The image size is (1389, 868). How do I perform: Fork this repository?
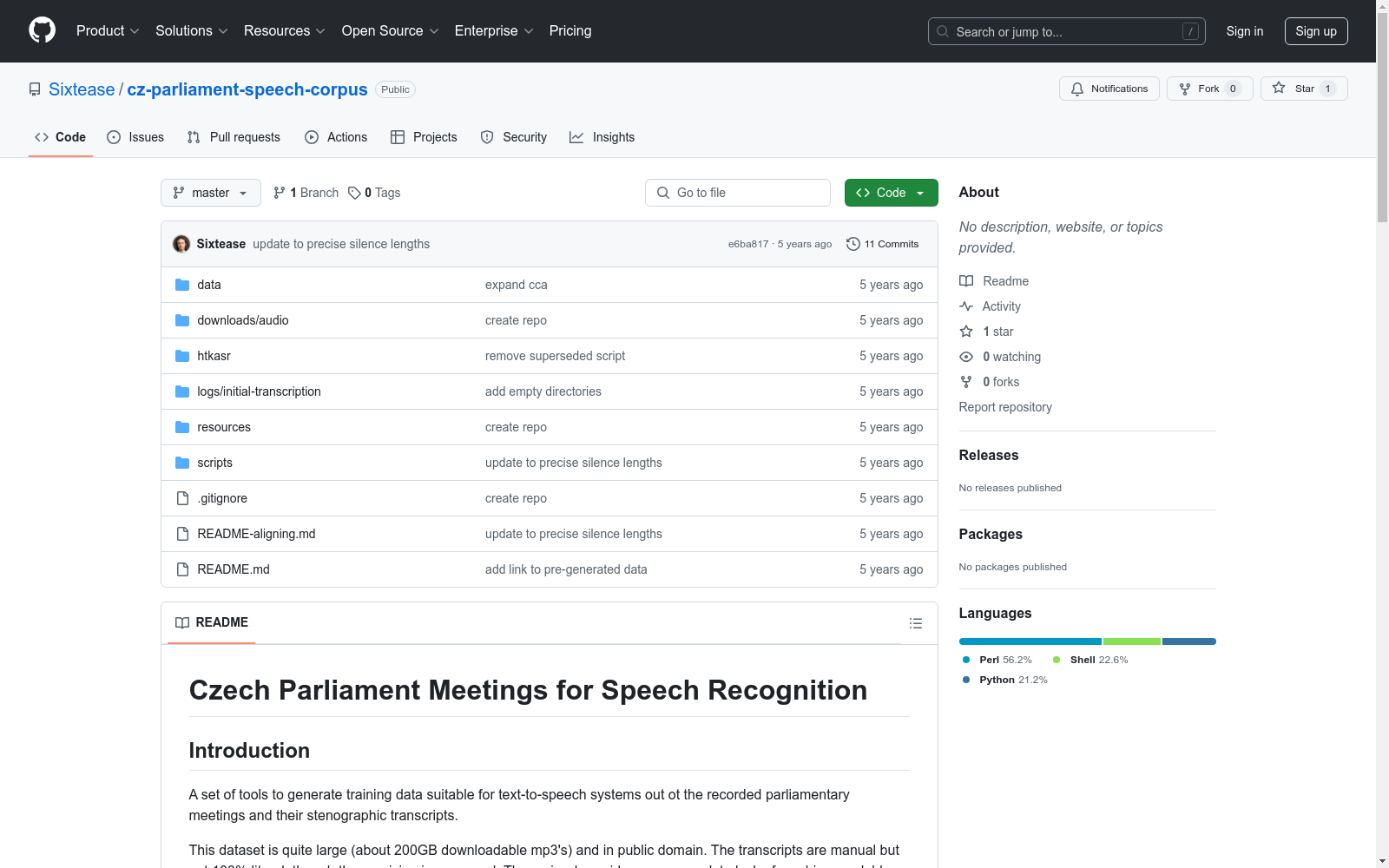1210,89
